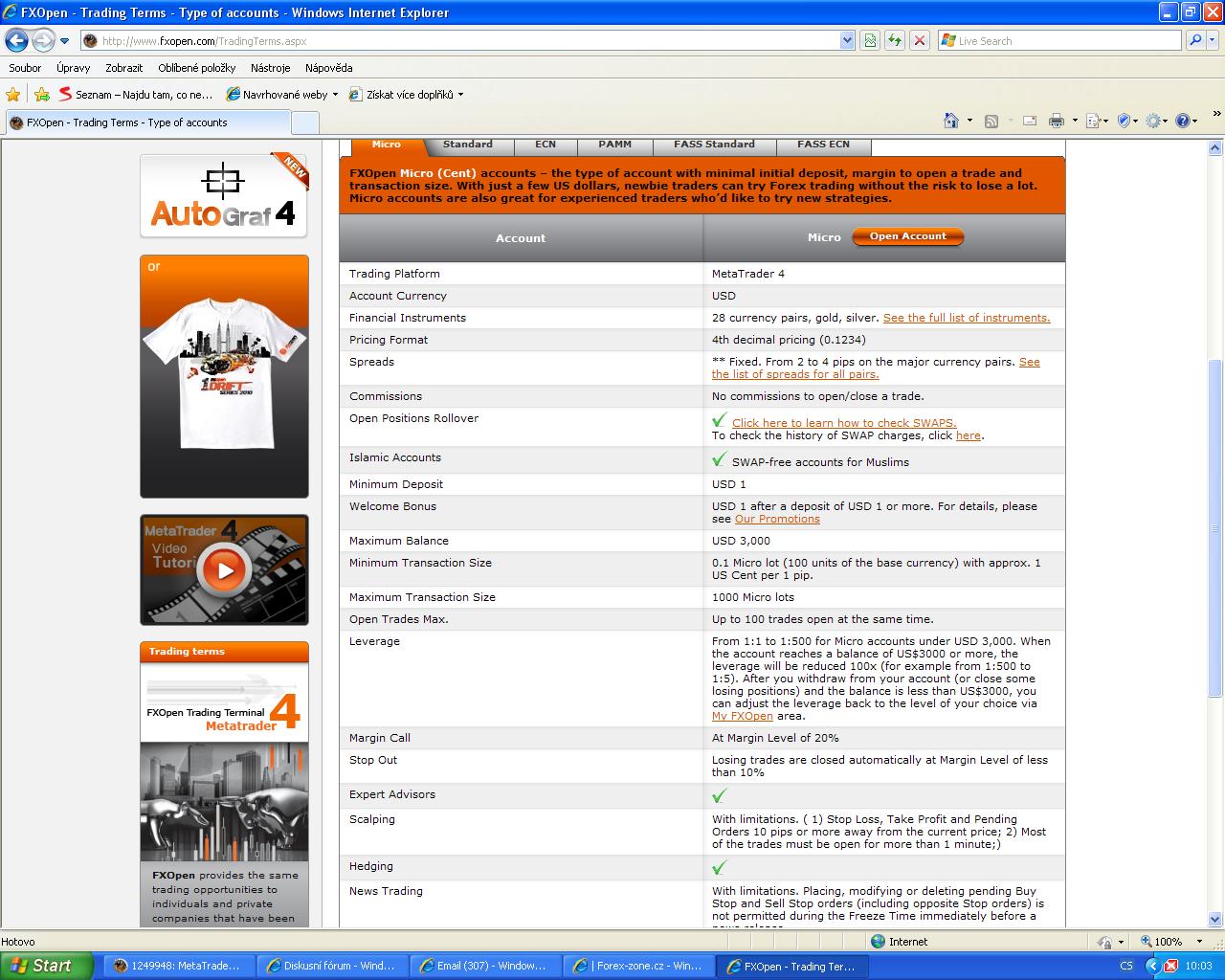The image size is (1225, 980).
Task: Open 'Click here to learn how to check SWAPS' link
Action: tap(844, 423)
